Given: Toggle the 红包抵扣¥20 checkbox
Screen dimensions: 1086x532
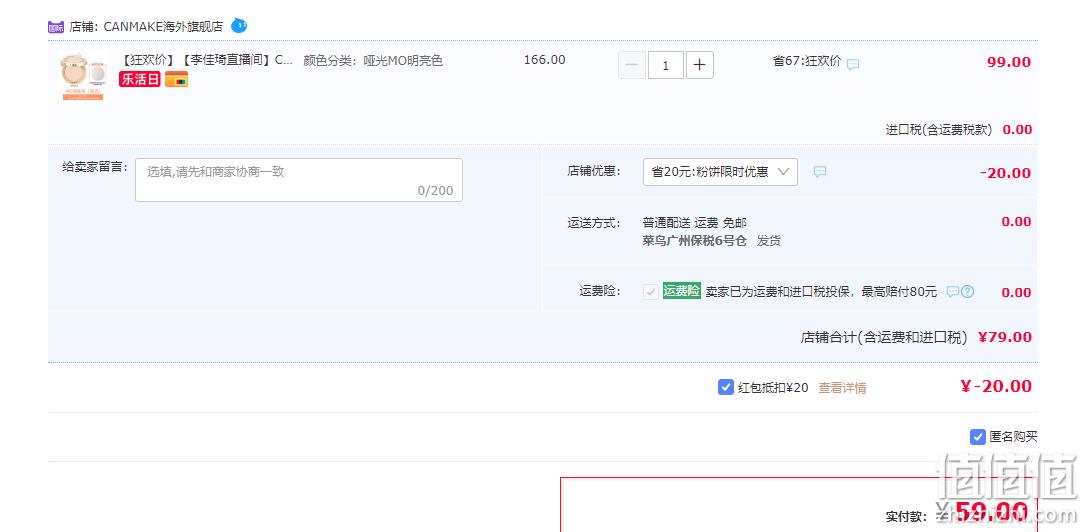Looking at the screenshot, I should [726, 387].
